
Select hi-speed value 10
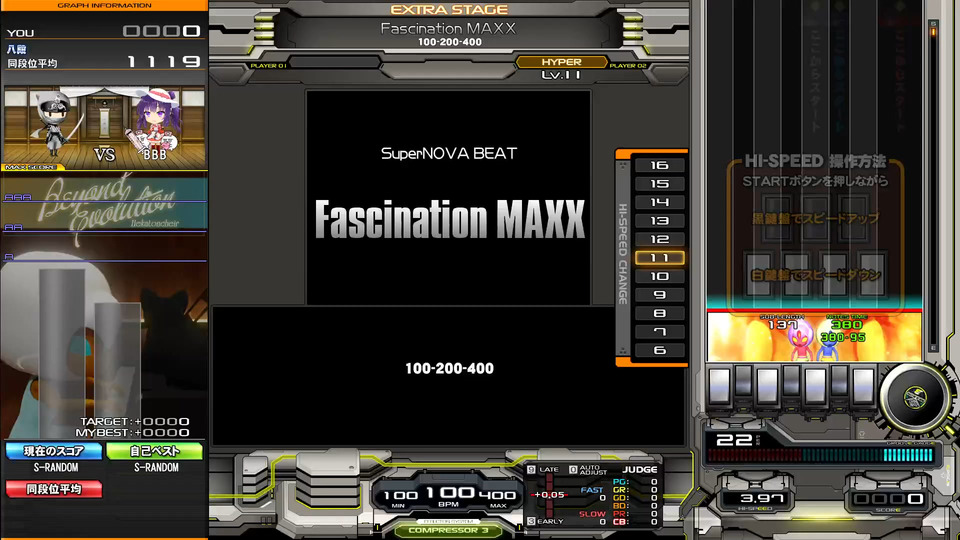[x=659, y=276]
